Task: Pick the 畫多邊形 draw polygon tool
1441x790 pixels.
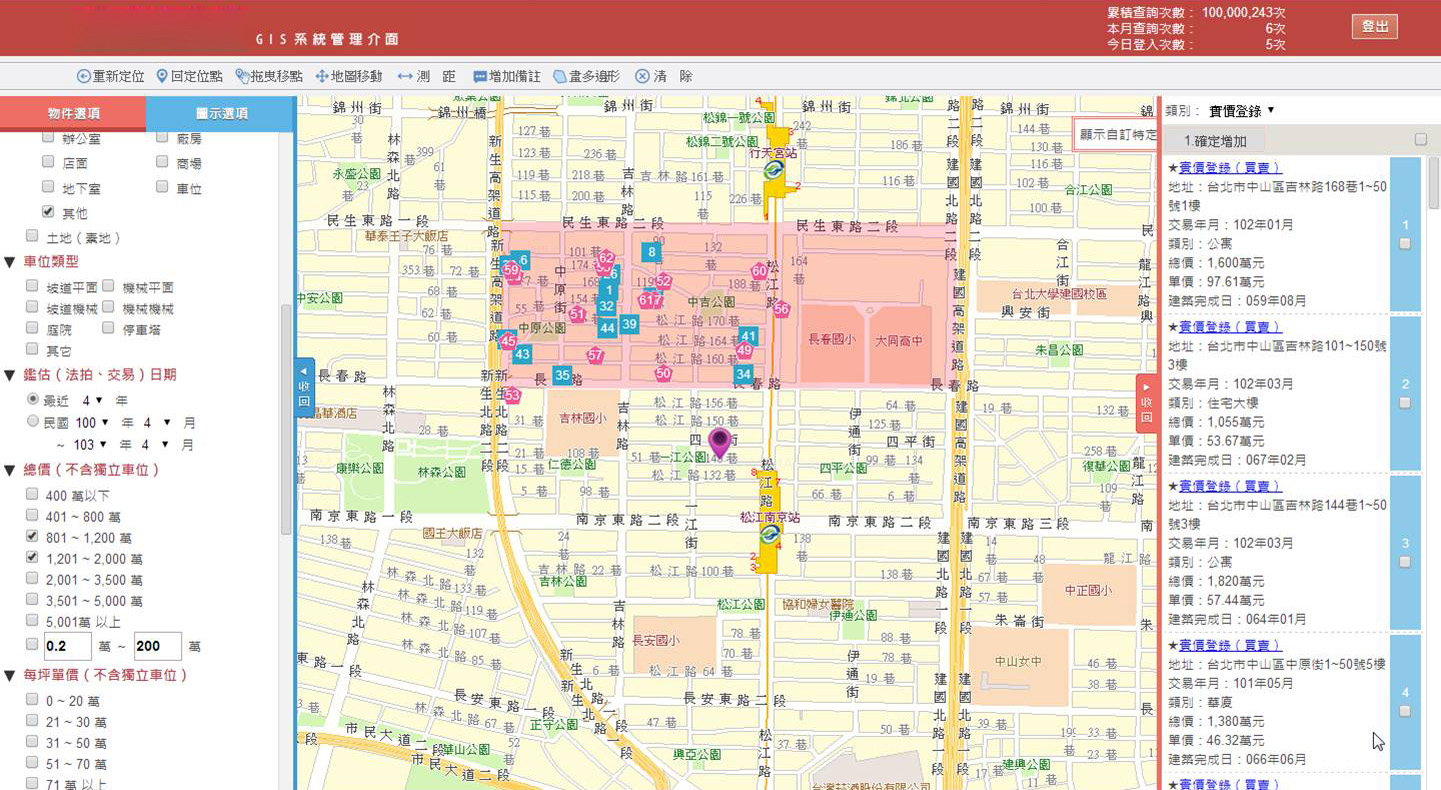Action: pyautogui.click(x=561, y=77)
